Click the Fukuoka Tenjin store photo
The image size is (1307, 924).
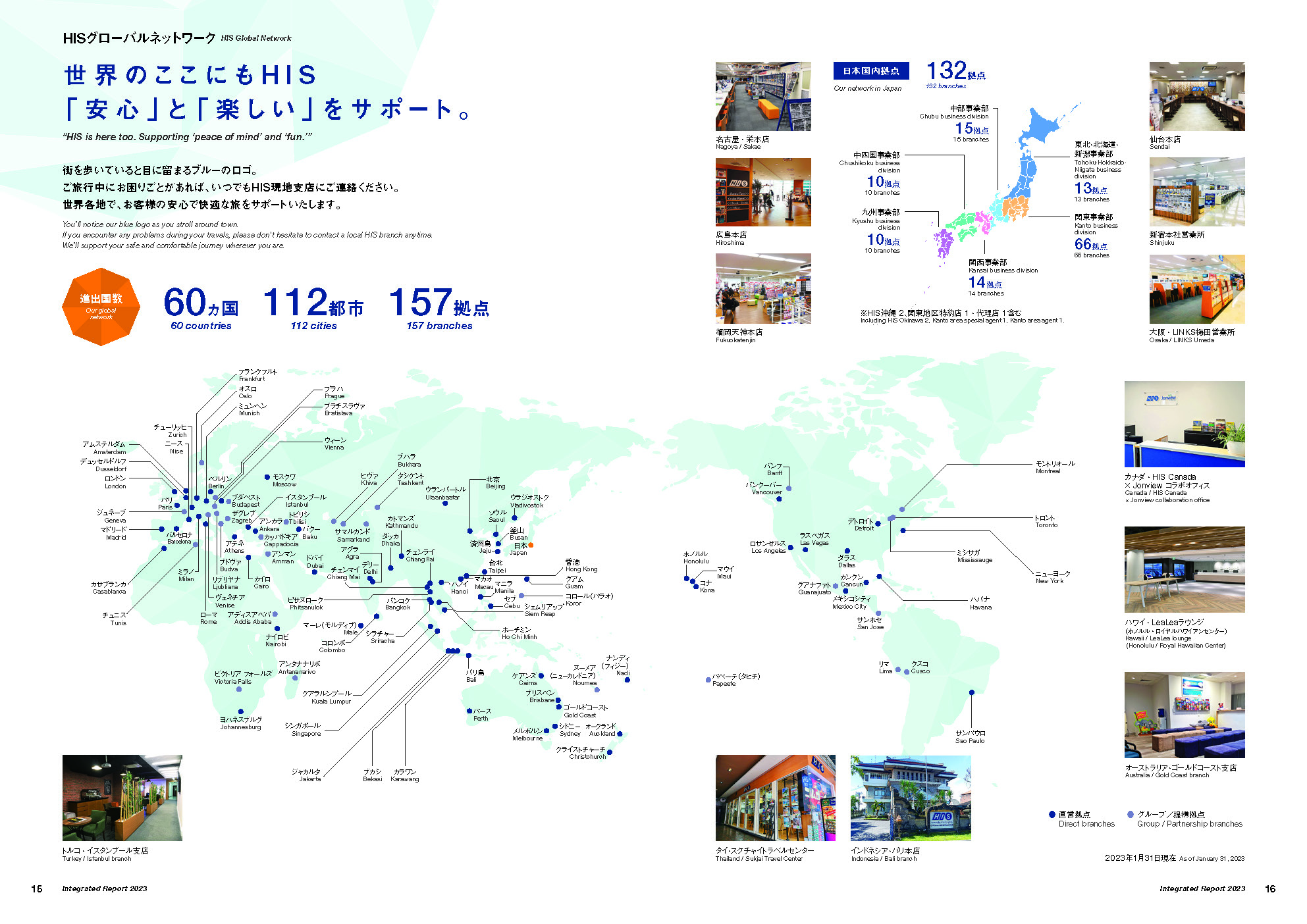(763, 288)
